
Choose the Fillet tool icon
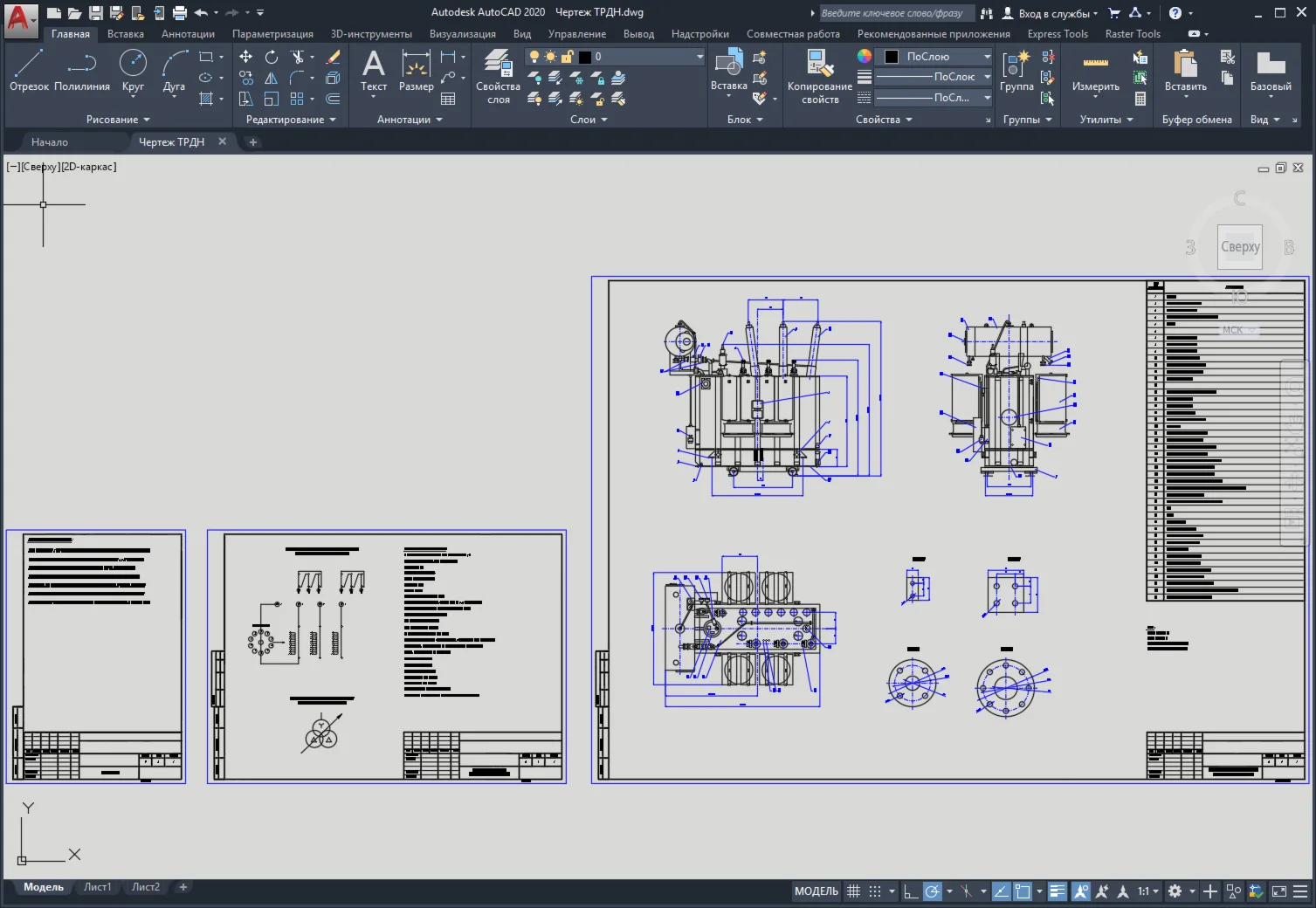(x=298, y=78)
